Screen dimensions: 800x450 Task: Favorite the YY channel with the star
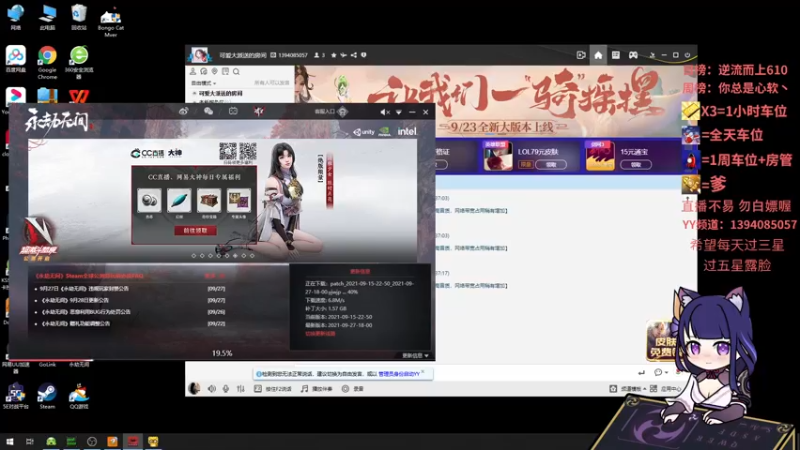[334, 55]
